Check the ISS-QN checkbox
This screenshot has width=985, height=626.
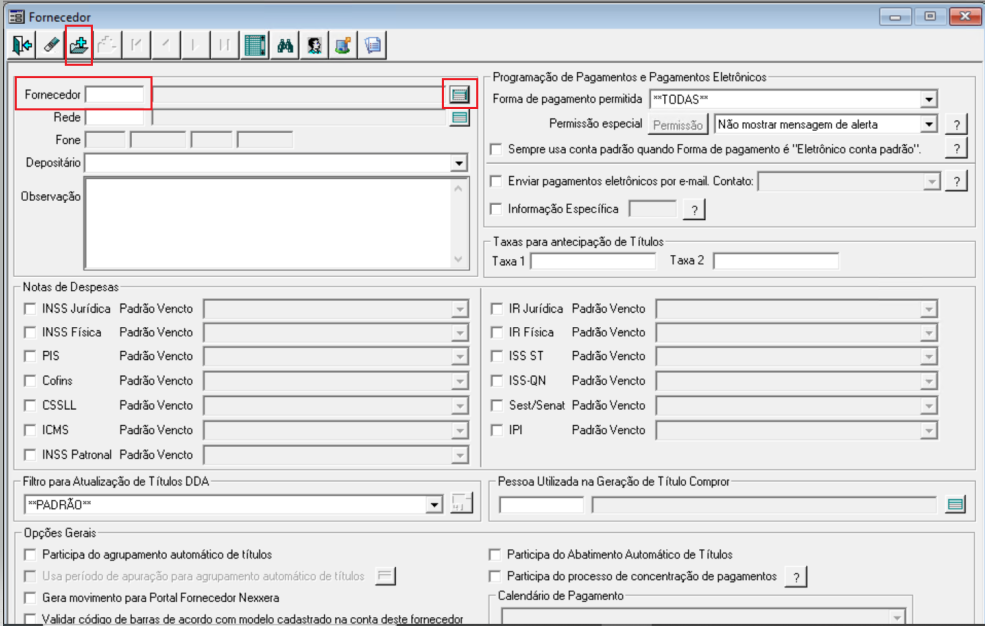point(497,380)
